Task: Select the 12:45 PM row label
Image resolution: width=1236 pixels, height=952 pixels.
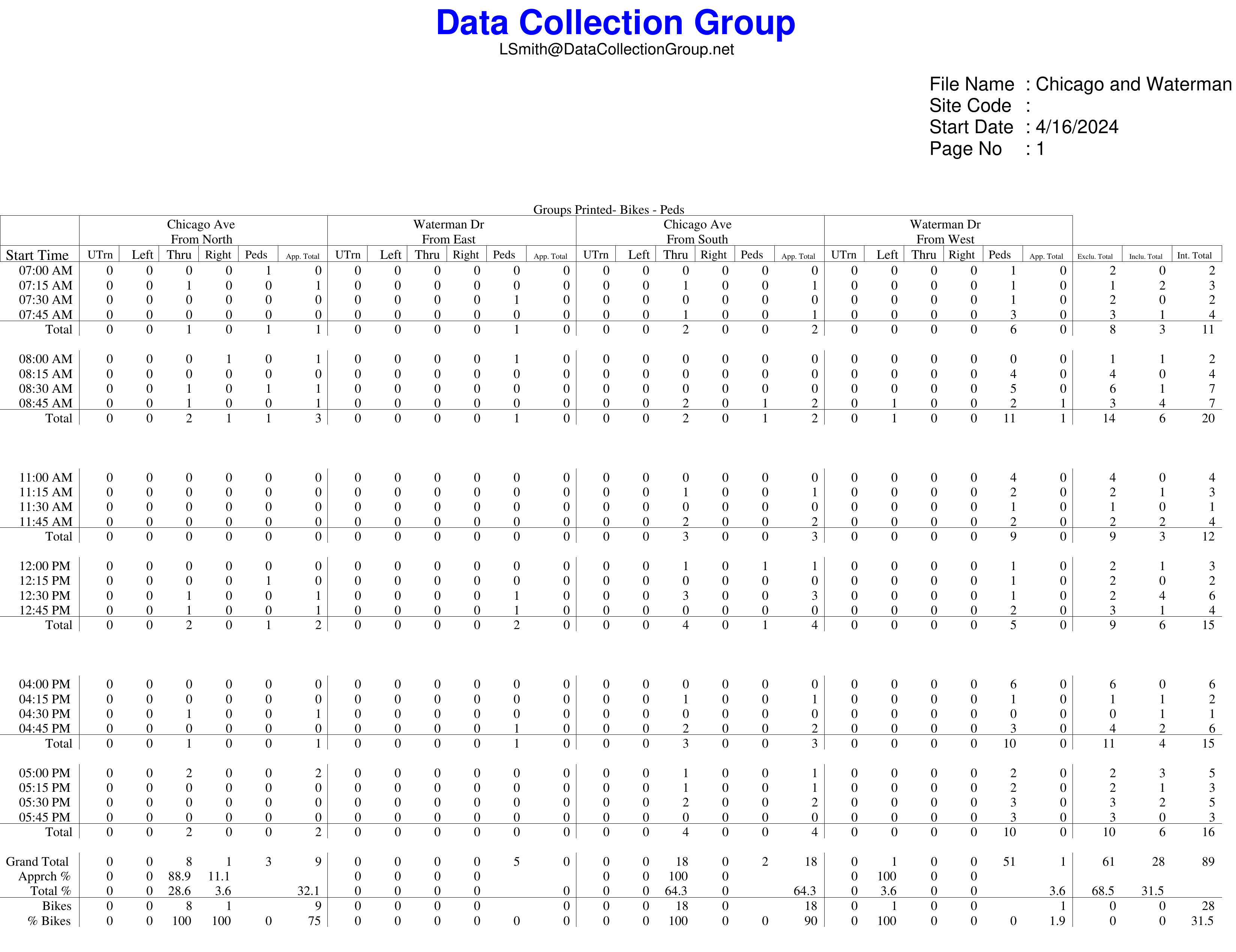Action: pos(45,610)
